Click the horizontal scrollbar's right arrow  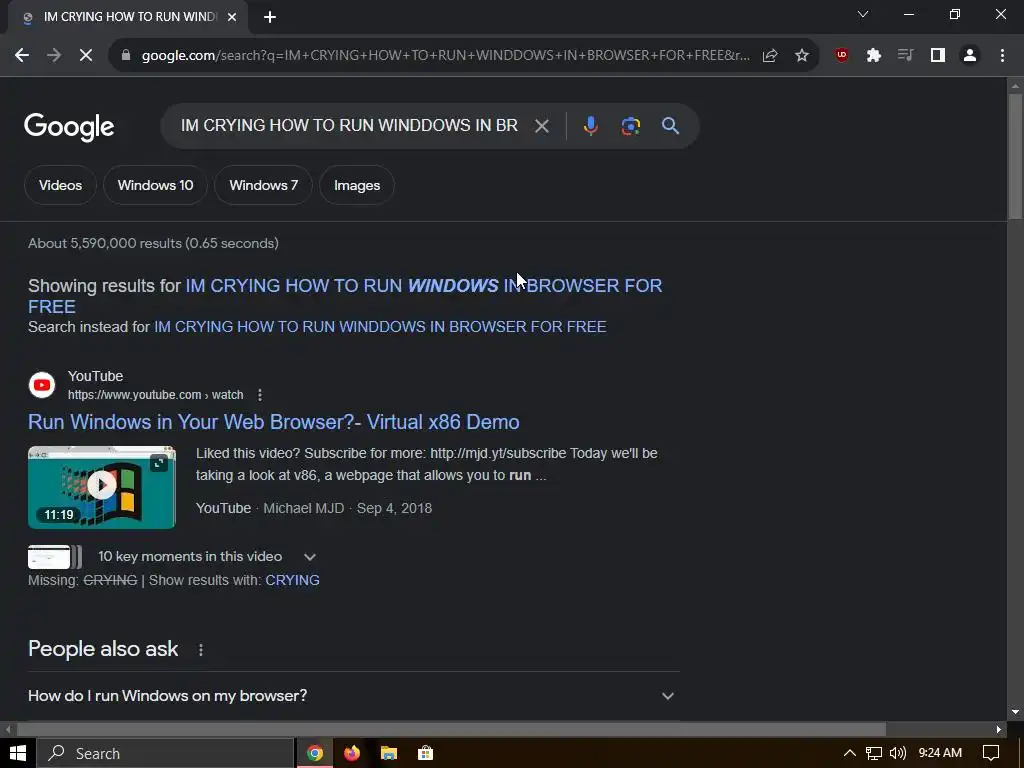[999, 729]
